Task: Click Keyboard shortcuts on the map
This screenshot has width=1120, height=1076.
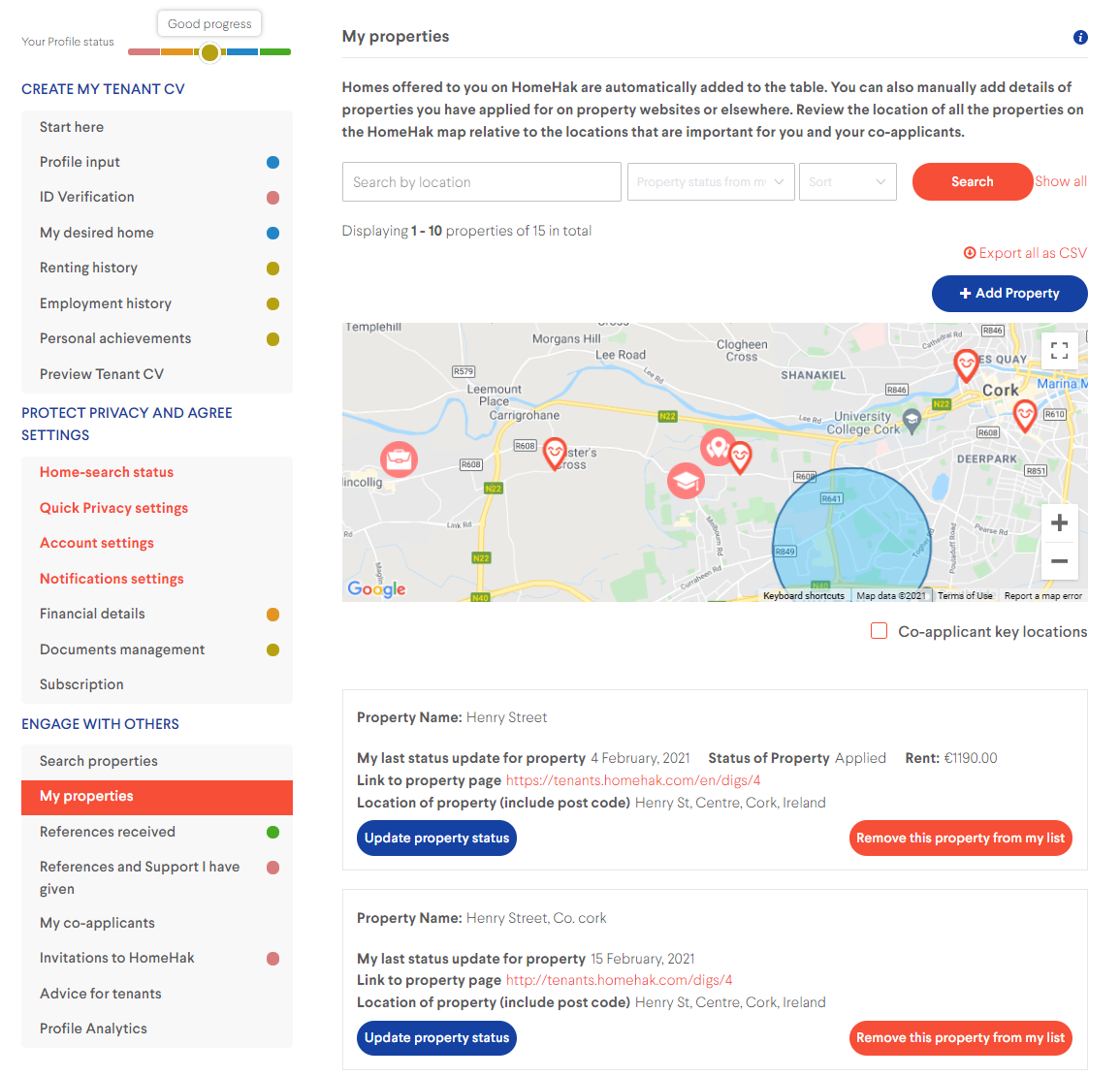Action: point(804,595)
